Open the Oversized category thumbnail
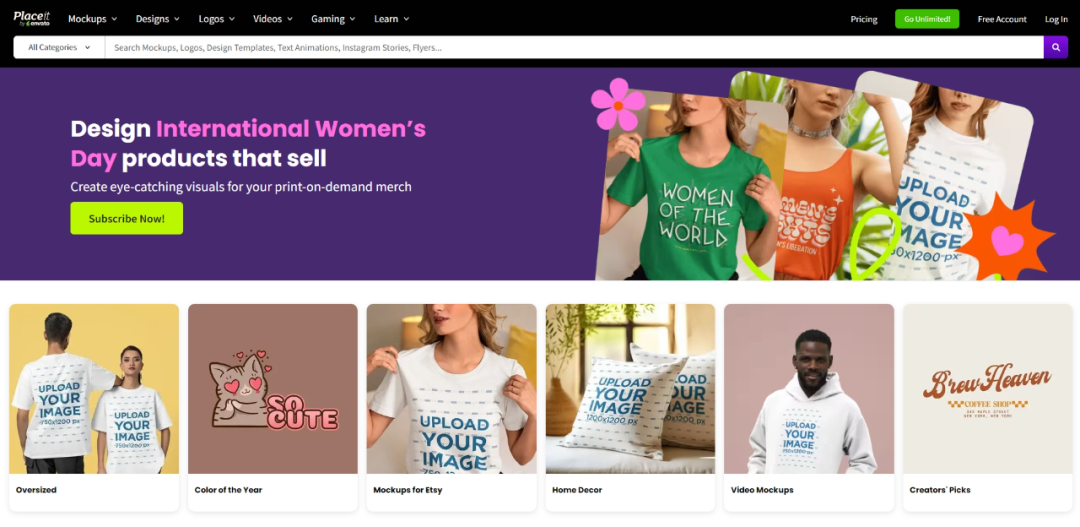 click(94, 389)
